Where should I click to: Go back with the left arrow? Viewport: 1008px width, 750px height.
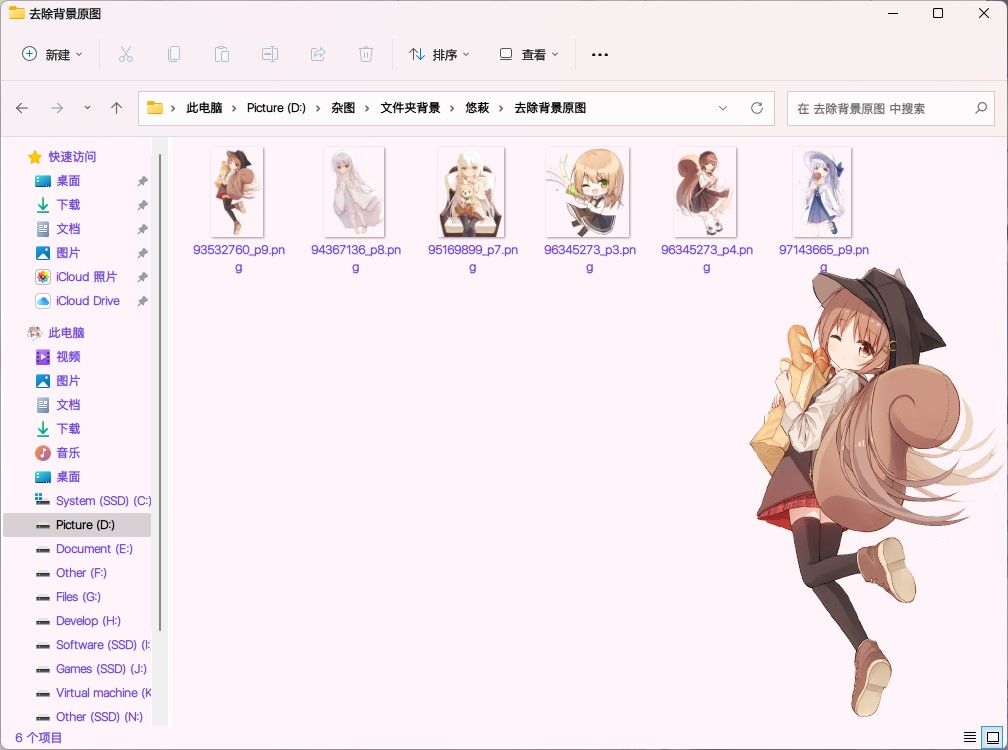pyautogui.click(x=22, y=108)
